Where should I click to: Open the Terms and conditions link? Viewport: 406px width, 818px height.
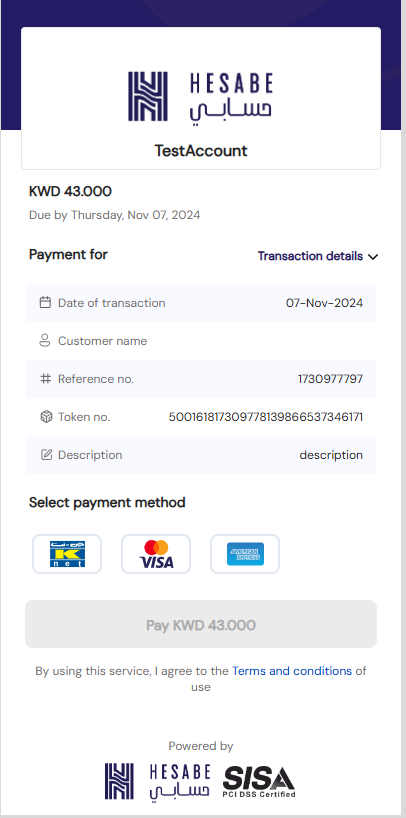point(292,671)
